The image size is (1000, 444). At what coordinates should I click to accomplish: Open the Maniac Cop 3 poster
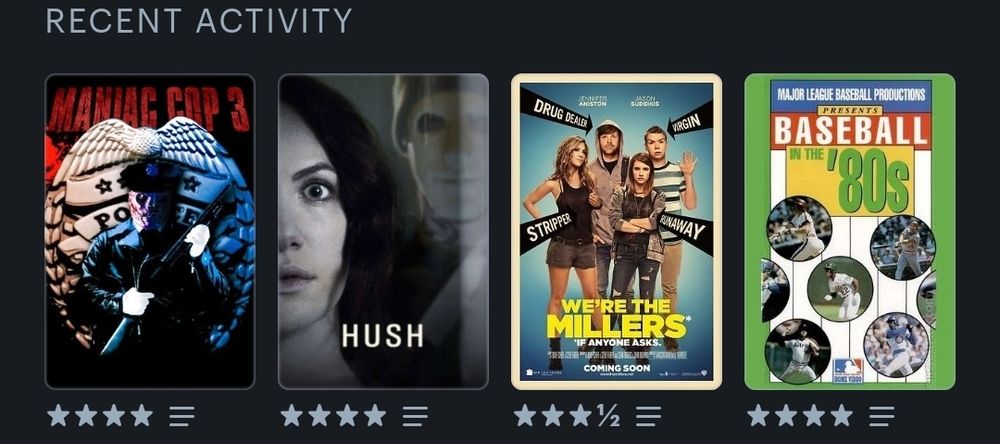[x=150, y=232]
